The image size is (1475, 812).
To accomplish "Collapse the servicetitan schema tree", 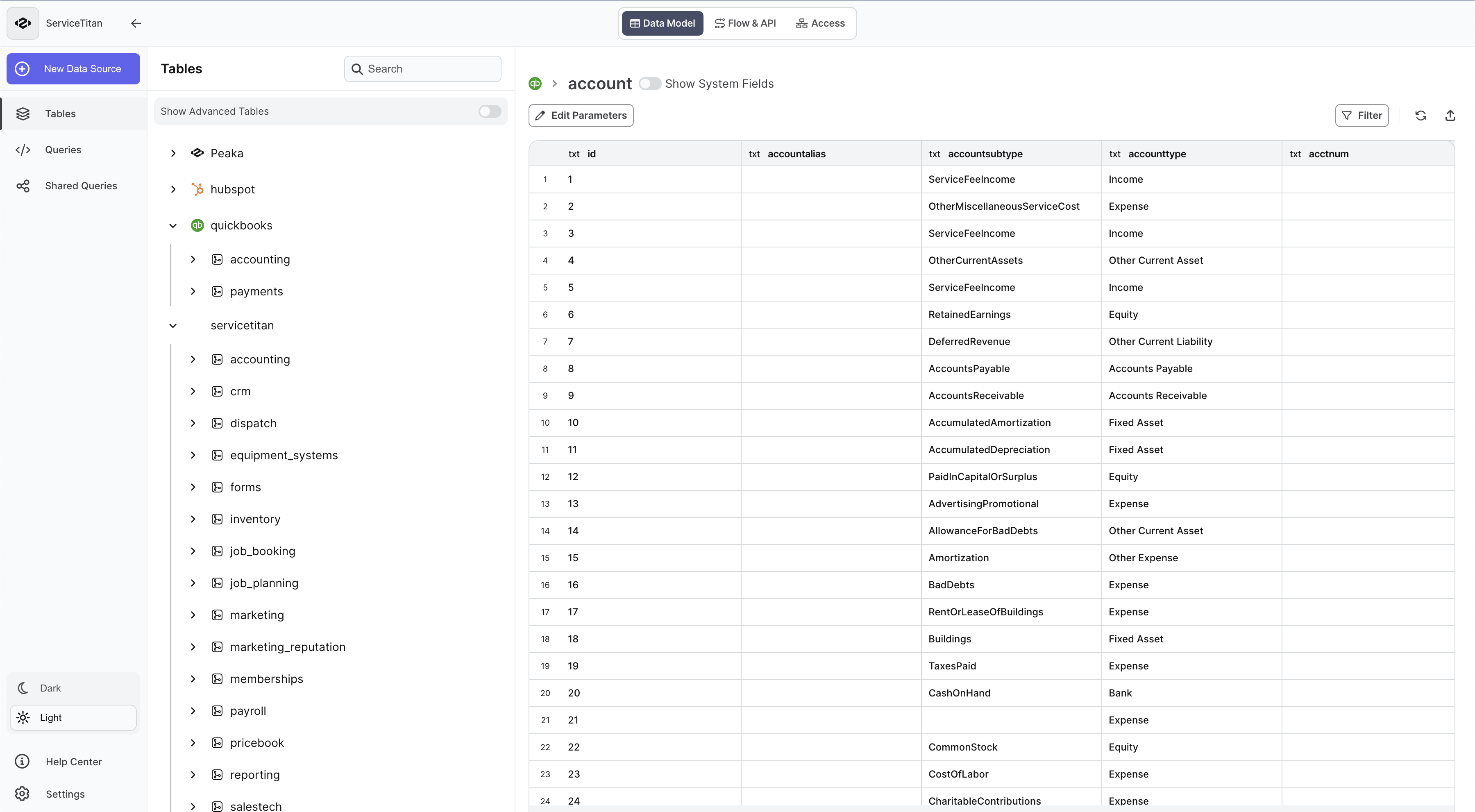I will 173,325.
